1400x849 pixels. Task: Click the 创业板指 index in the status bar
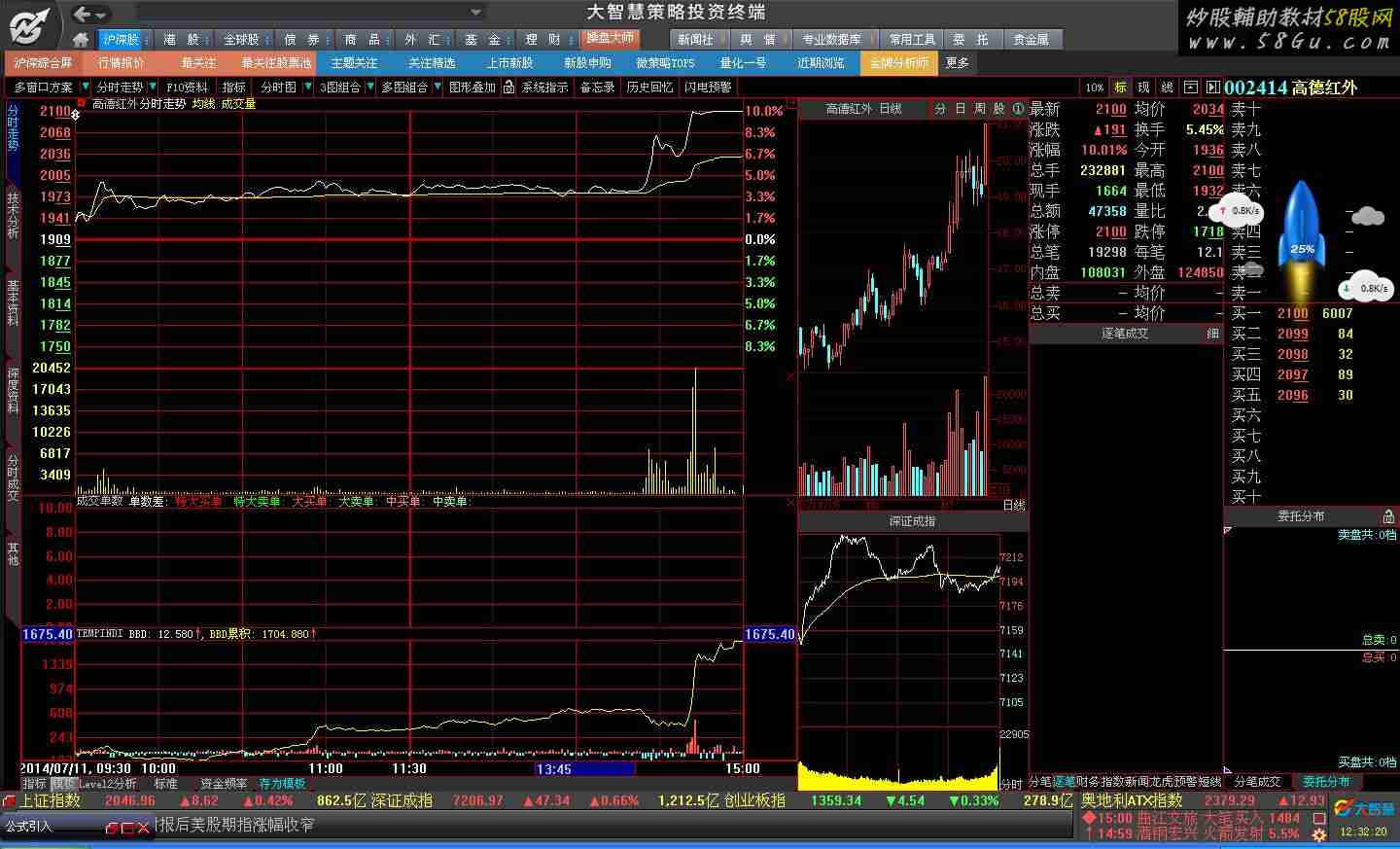[x=754, y=800]
